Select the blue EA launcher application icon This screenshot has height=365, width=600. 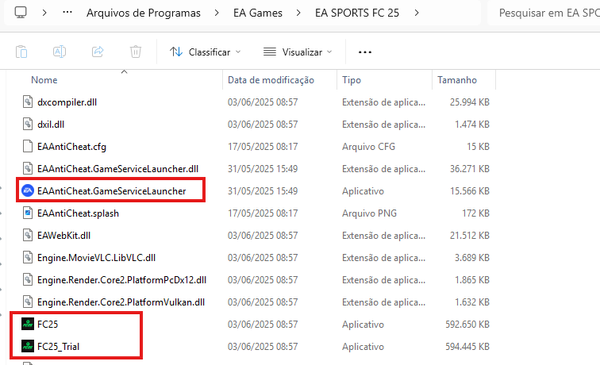(x=28, y=191)
